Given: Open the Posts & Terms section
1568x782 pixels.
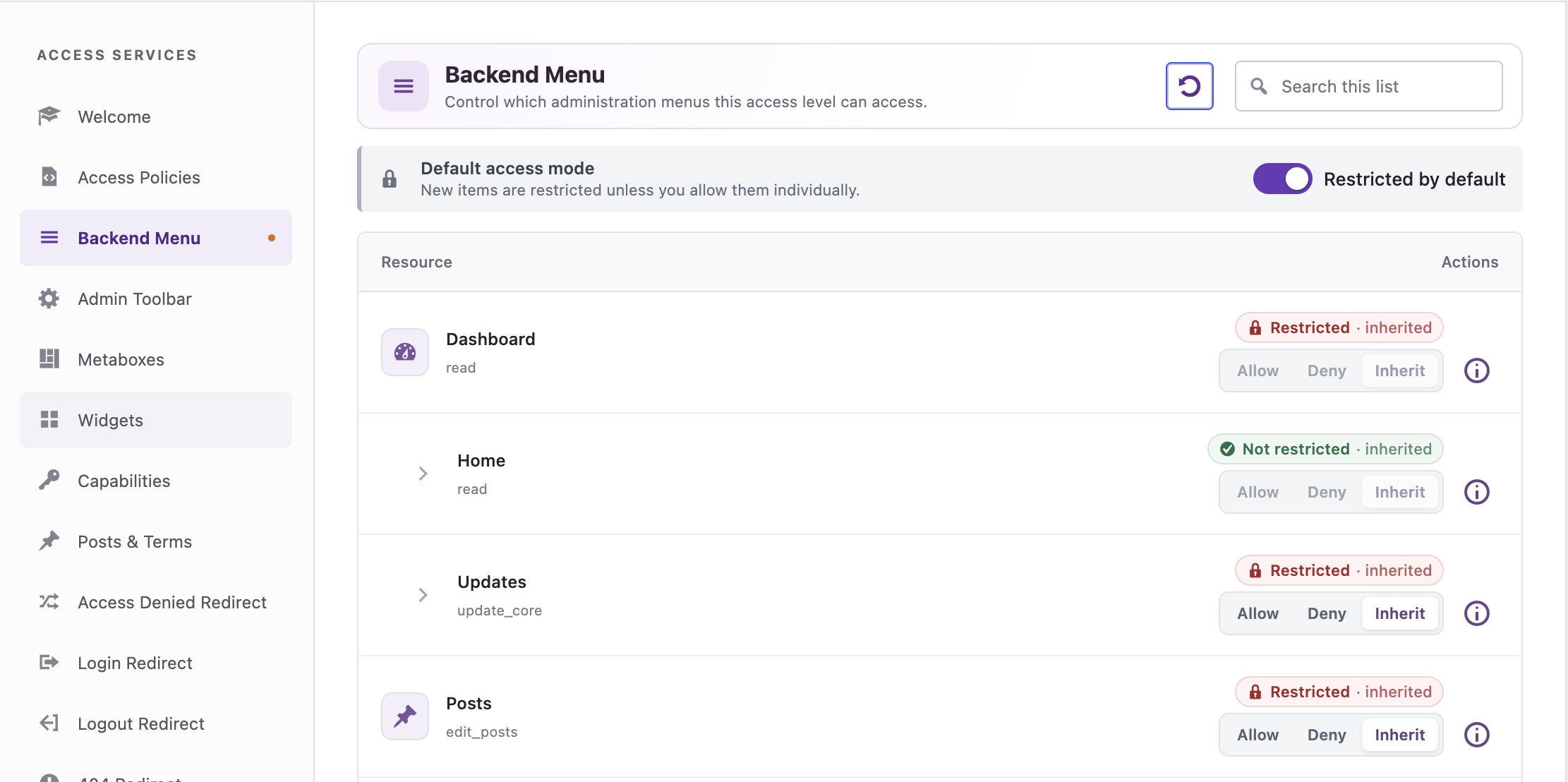Looking at the screenshot, I should (156, 541).
